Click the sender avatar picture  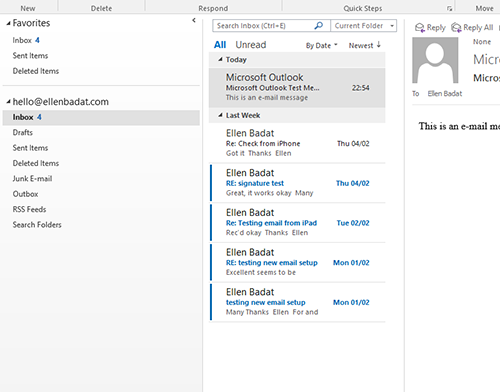click(x=435, y=60)
